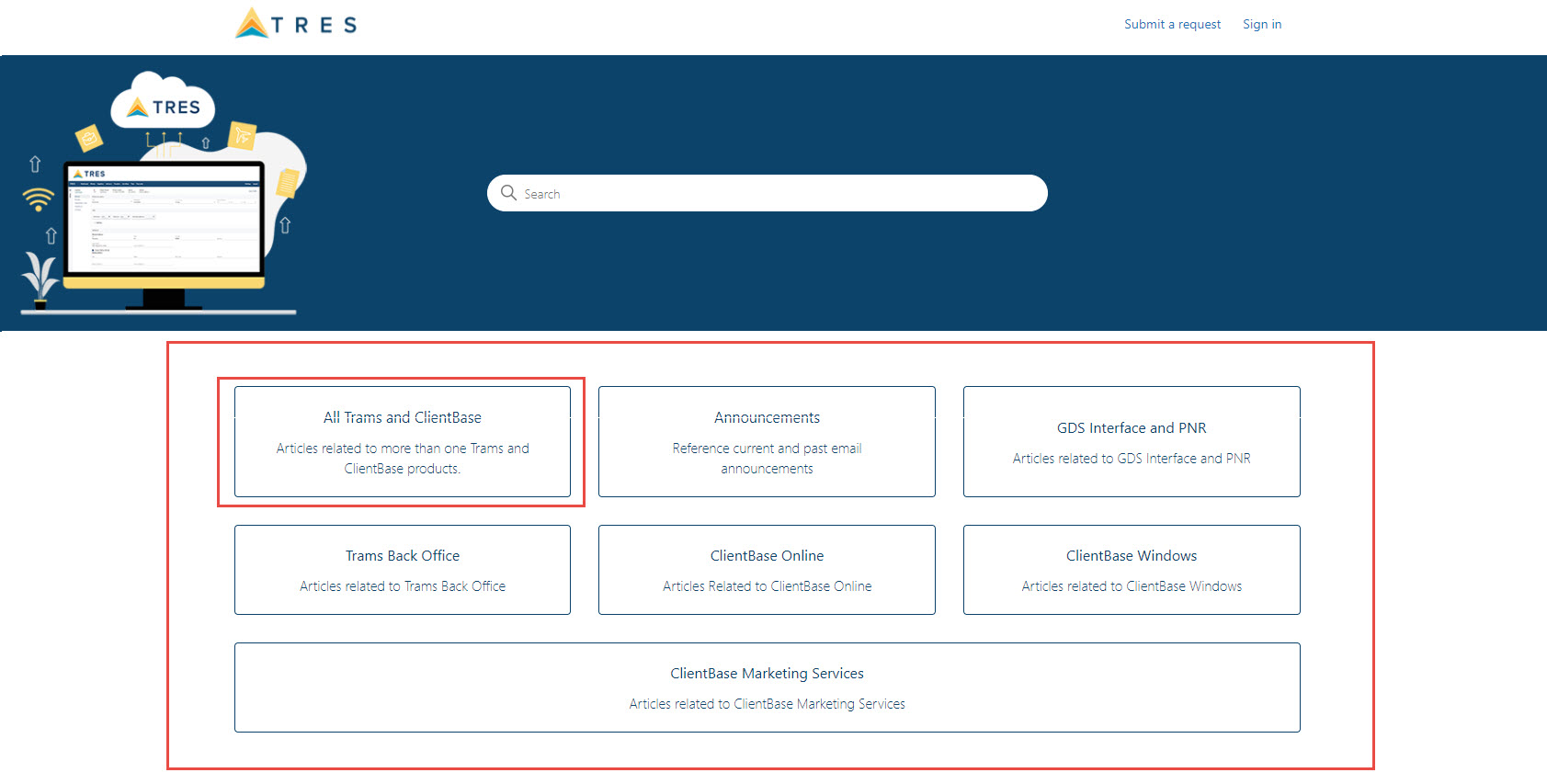1547x784 pixels.
Task: Open the Submit a request link
Action: tap(1172, 25)
